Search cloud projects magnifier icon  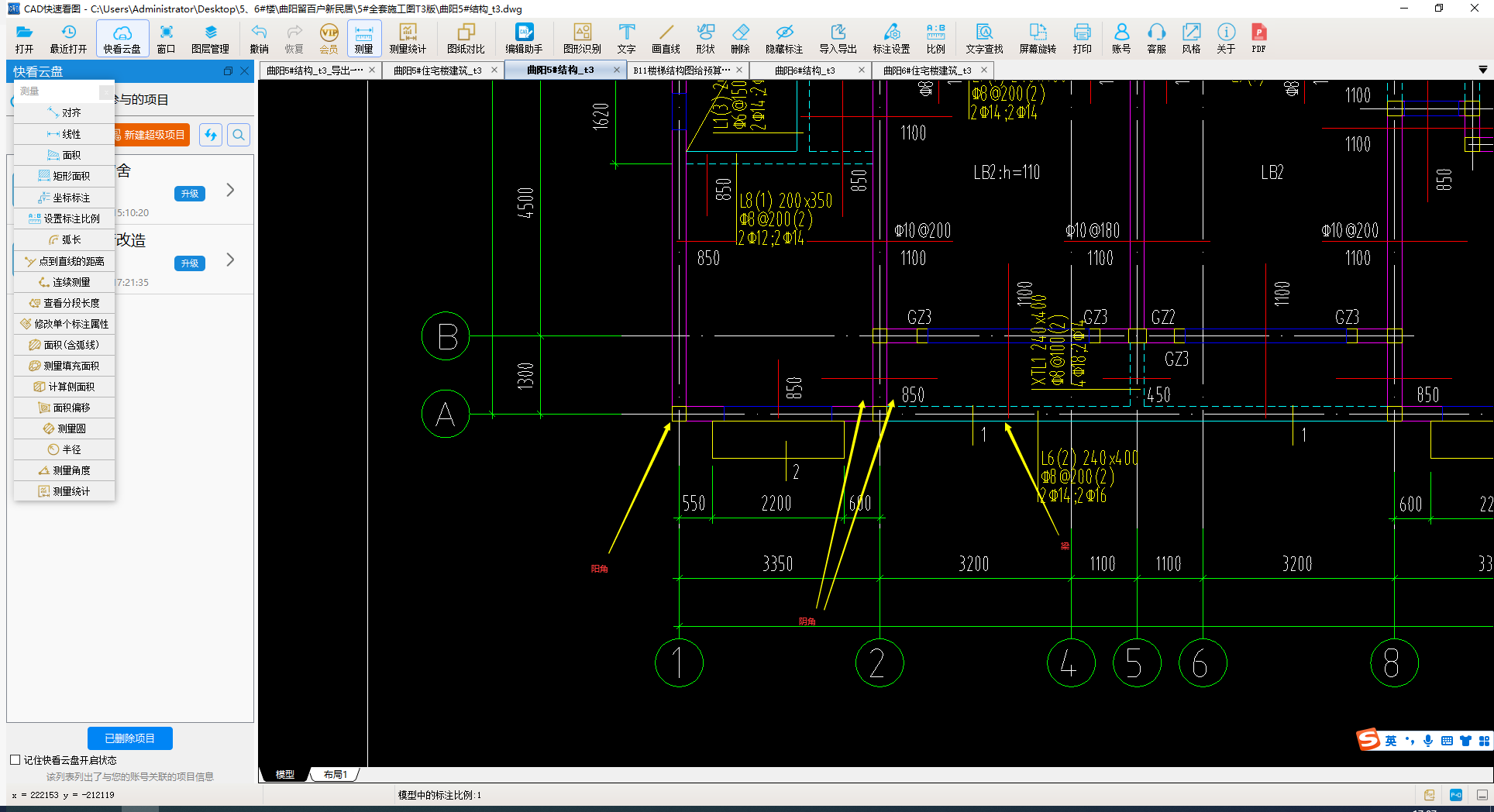point(239,135)
